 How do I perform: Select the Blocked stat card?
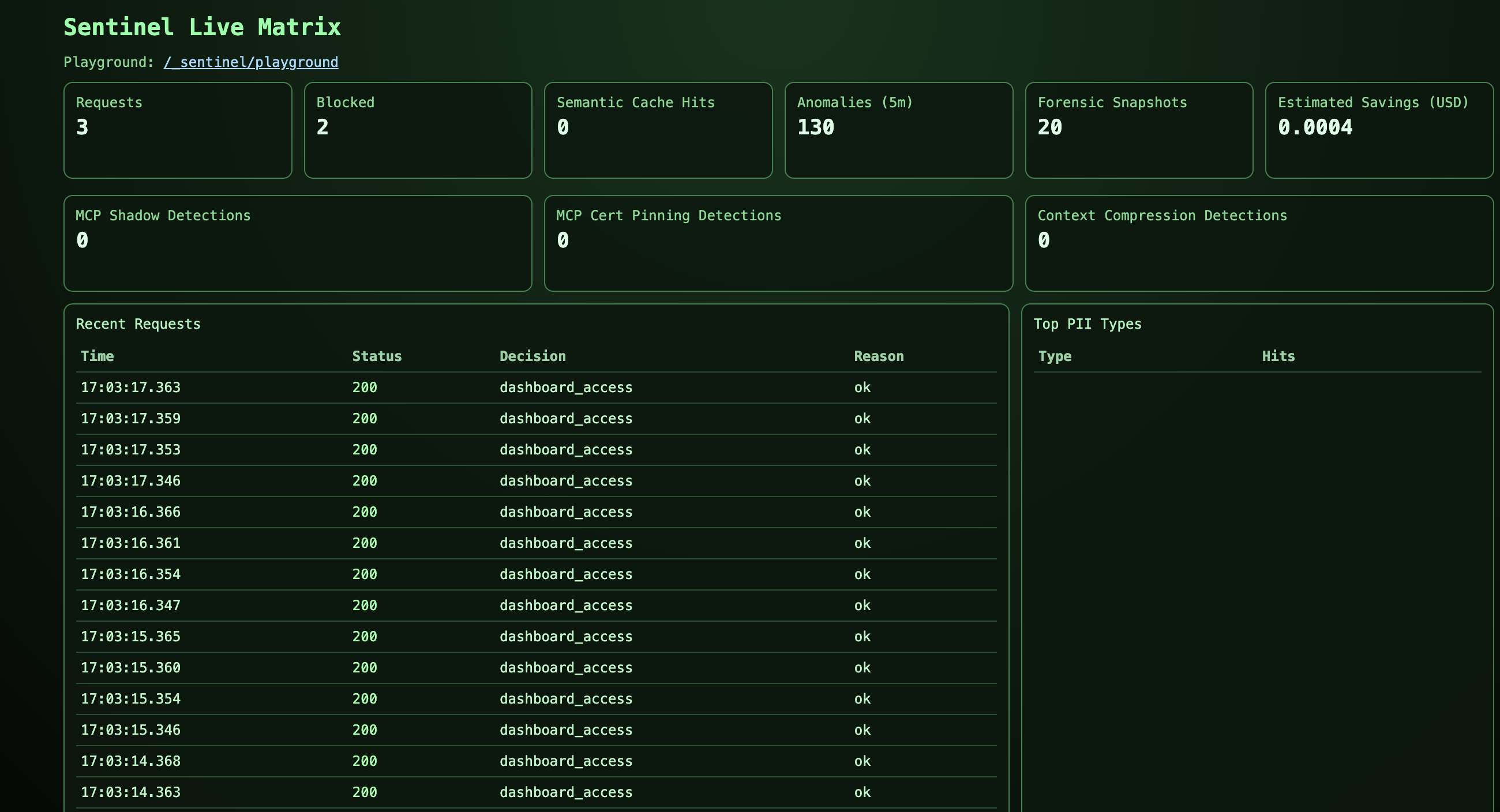pos(417,130)
